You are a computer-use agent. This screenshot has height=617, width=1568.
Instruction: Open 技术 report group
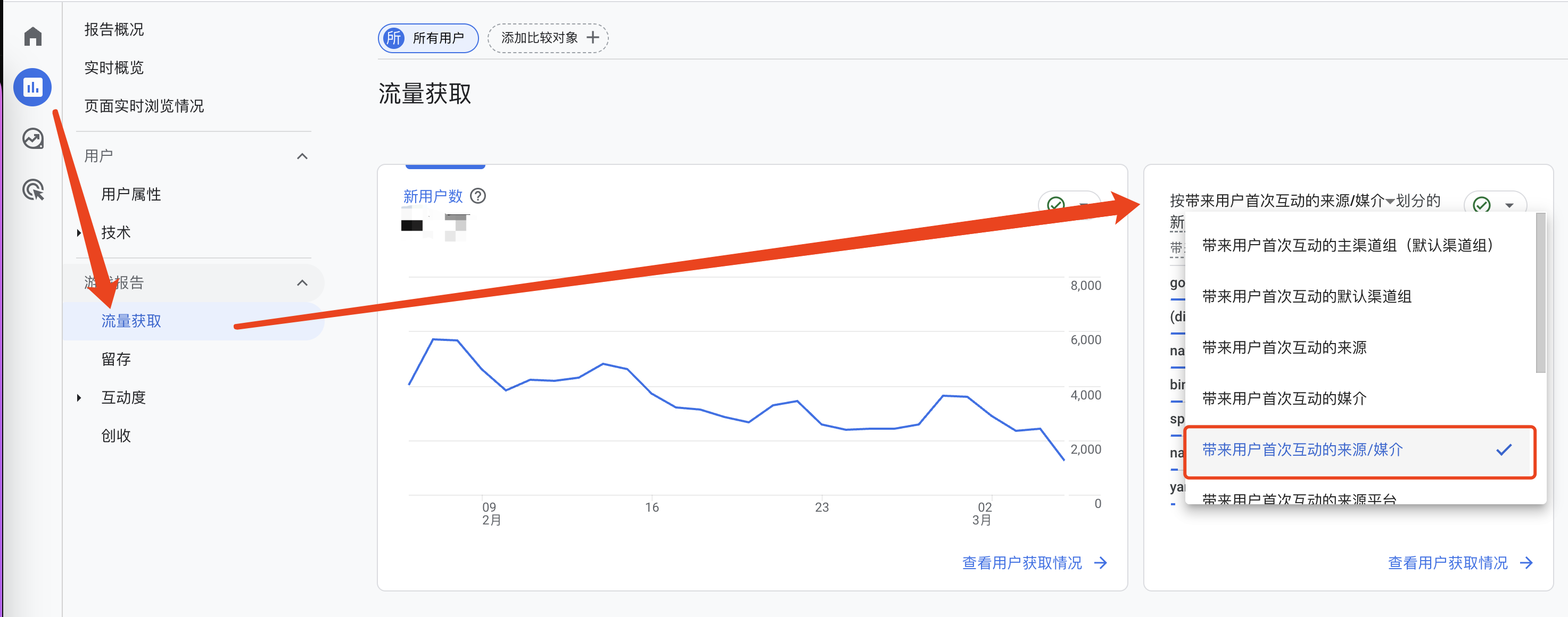click(115, 232)
